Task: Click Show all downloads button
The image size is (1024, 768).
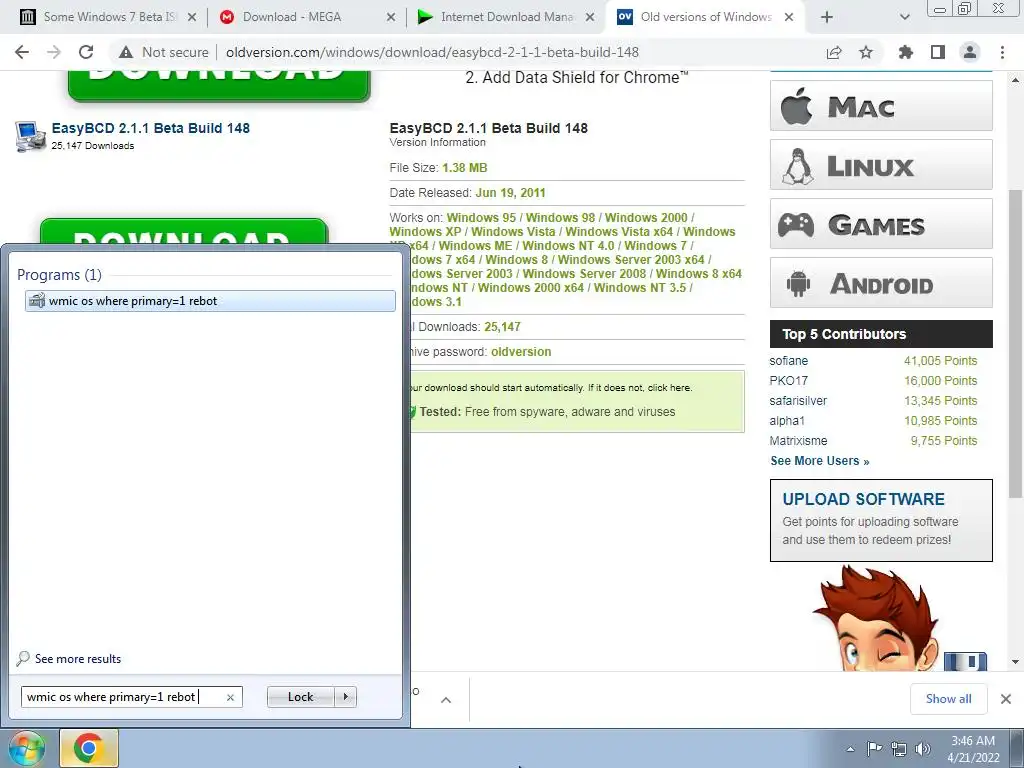Action: coord(948,699)
